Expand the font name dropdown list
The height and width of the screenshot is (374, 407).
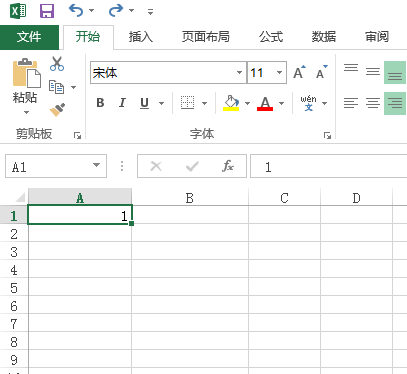[239, 72]
